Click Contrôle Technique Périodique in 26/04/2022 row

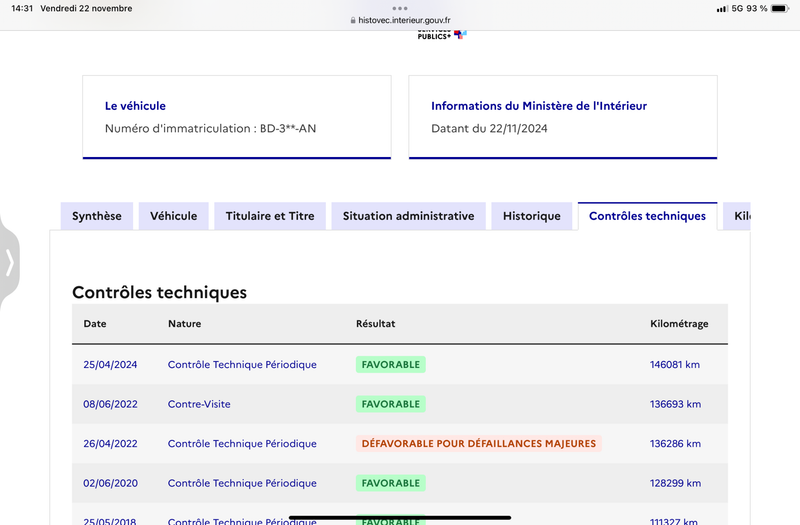coord(242,444)
